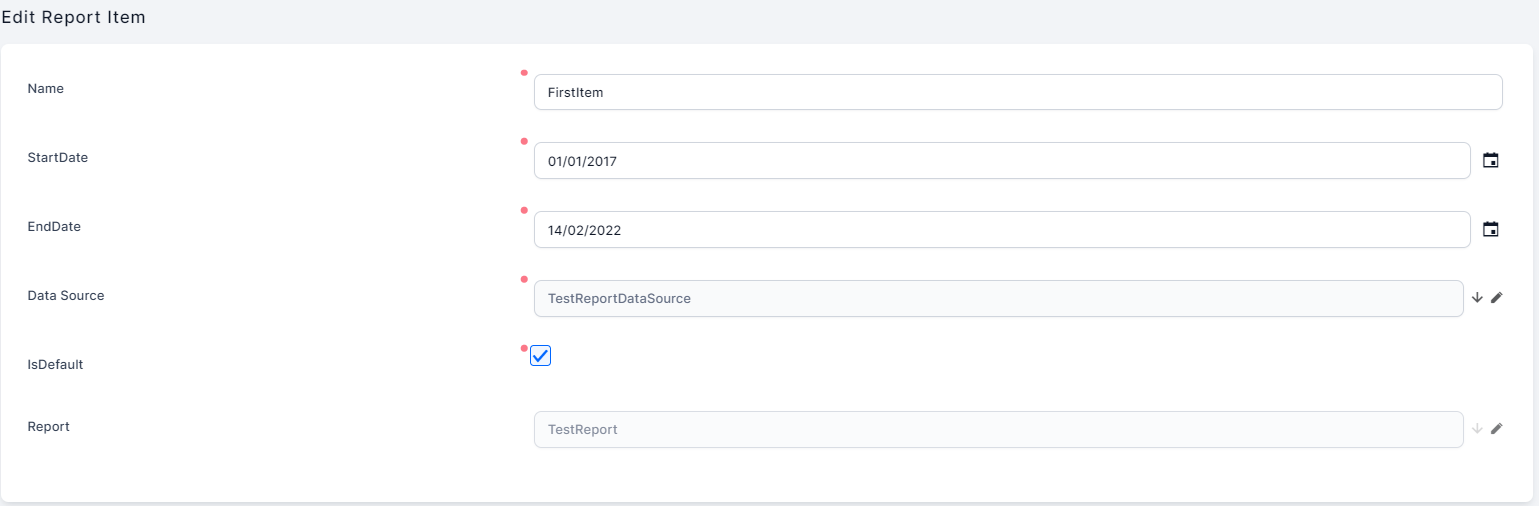Click the Name field label
Screen dimensions: 1539x506
(45, 89)
